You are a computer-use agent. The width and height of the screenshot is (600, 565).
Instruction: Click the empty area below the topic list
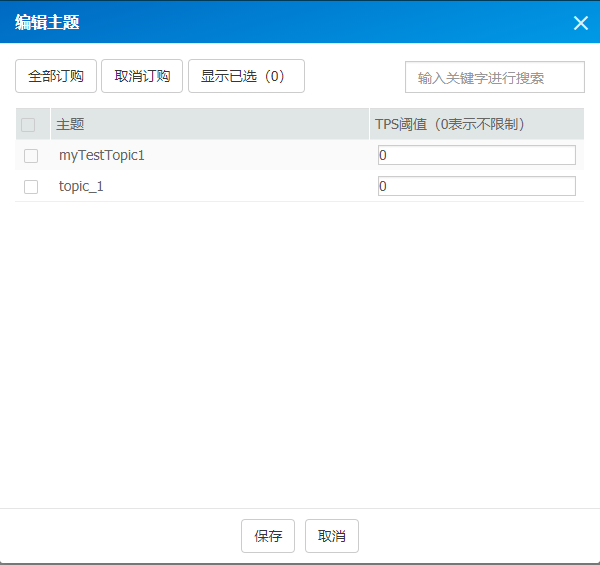[x=300, y=350]
